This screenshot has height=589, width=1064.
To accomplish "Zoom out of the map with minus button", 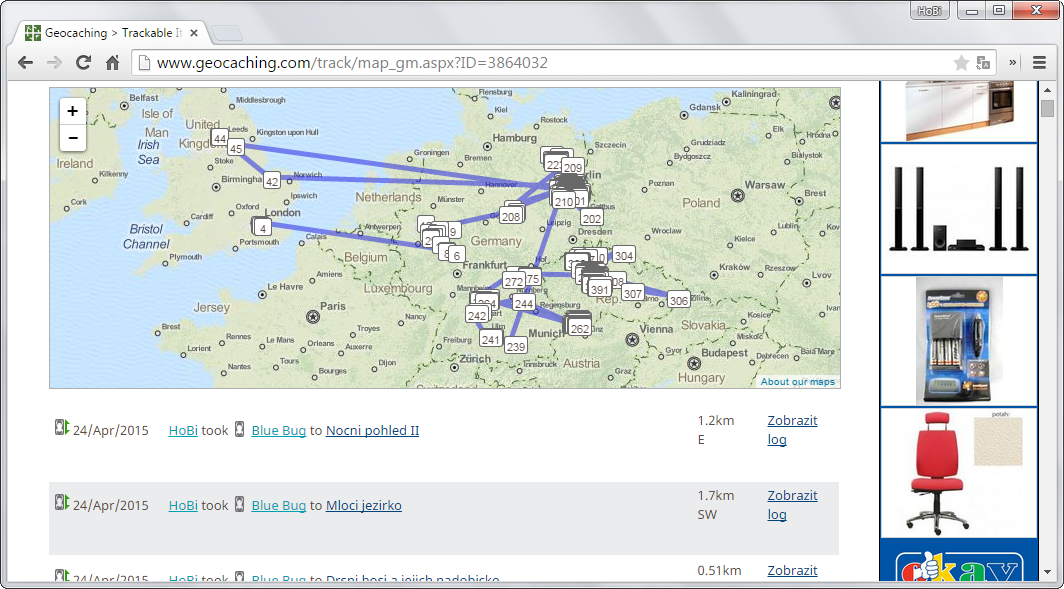I will click(x=71, y=137).
